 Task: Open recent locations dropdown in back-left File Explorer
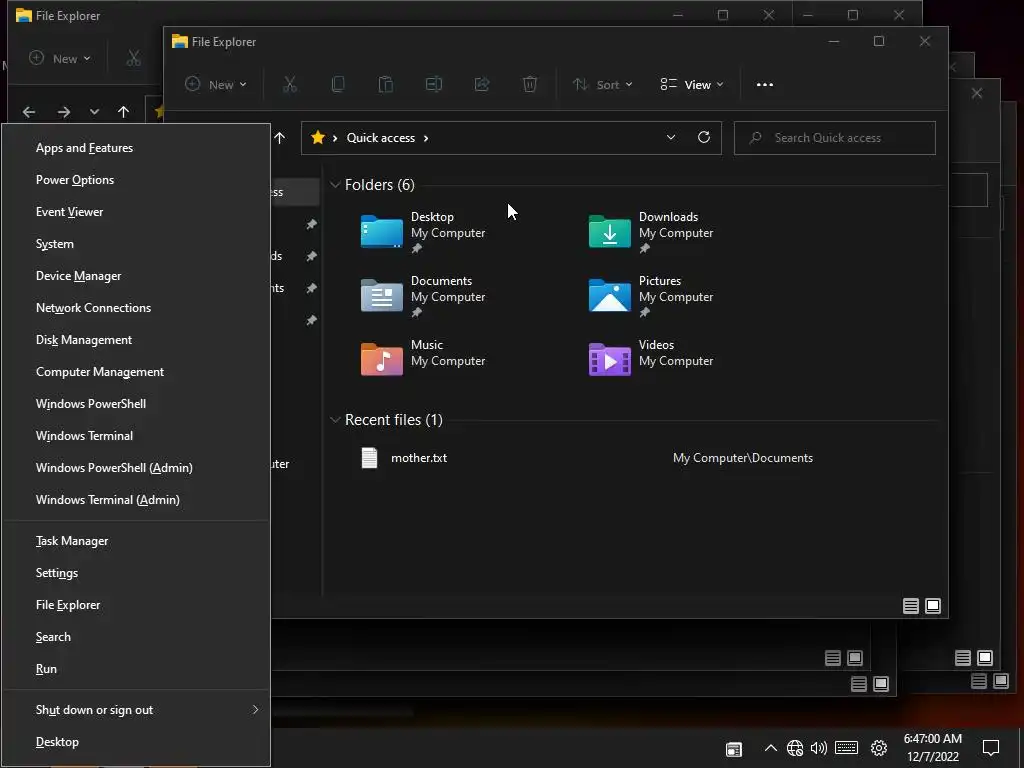coord(94,112)
